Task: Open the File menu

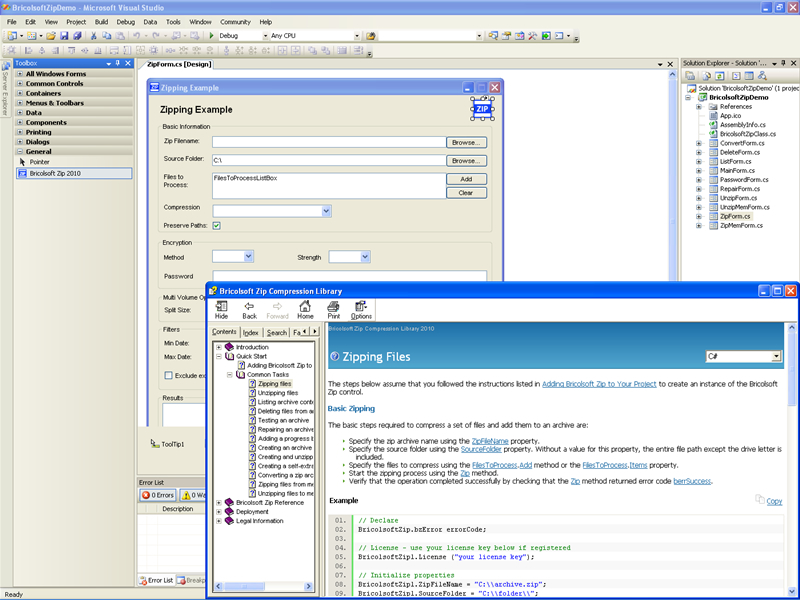Action: point(12,22)
